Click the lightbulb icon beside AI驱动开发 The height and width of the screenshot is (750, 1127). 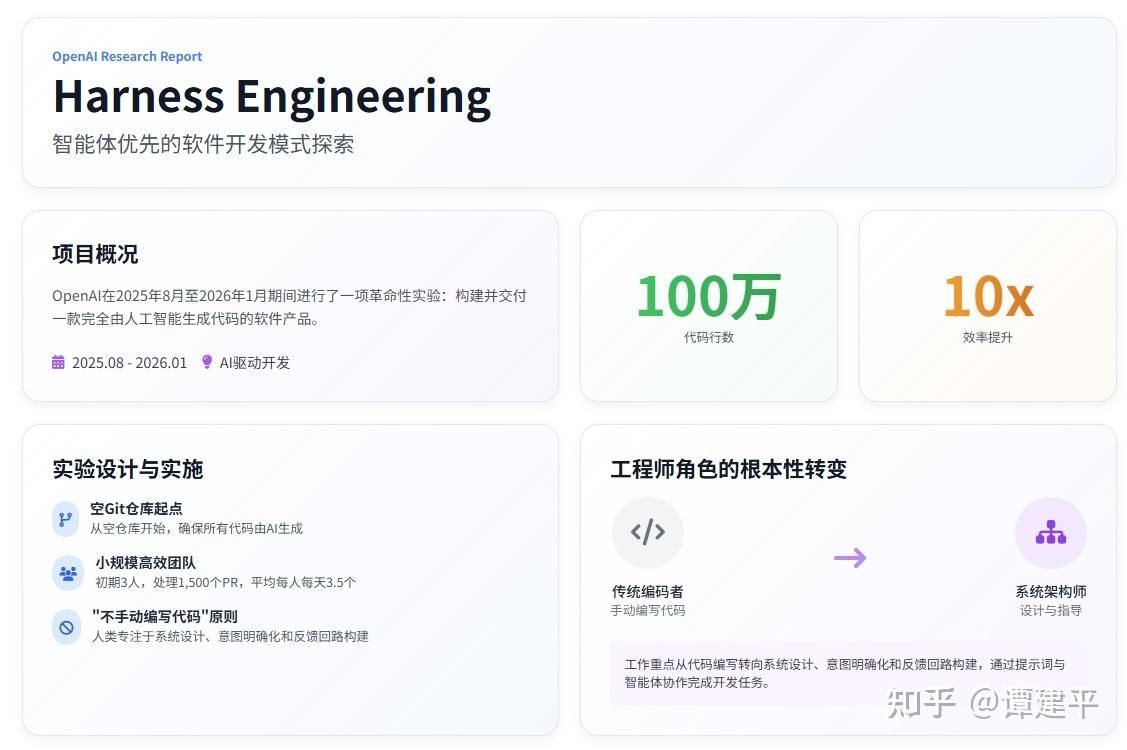207,362
